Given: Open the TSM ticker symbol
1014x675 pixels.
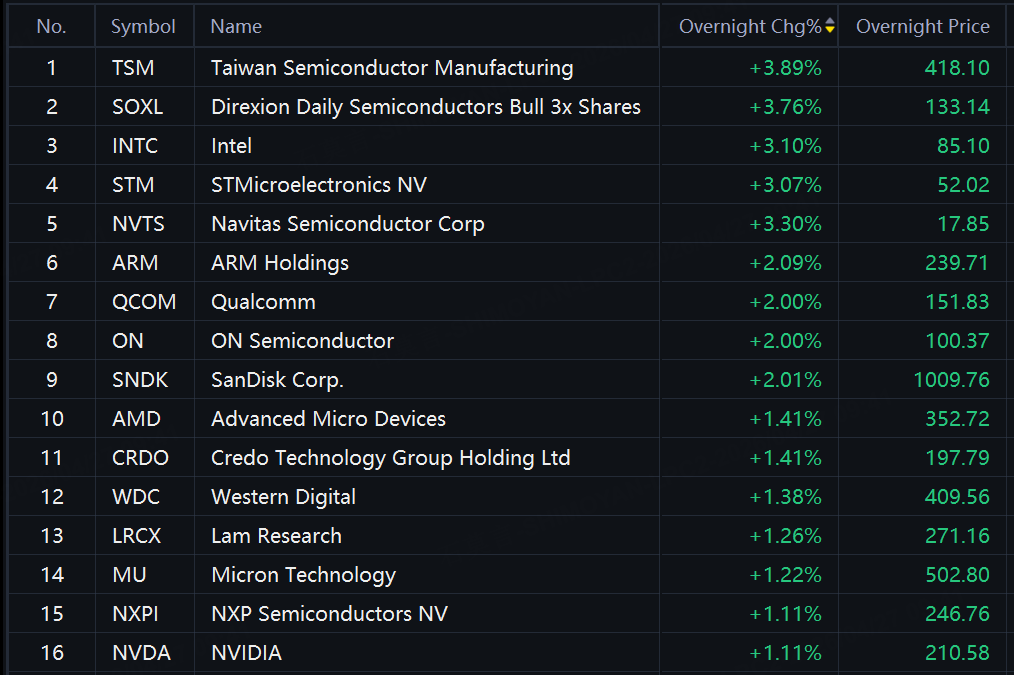Looking at the screenshot, I should (133, 68).
